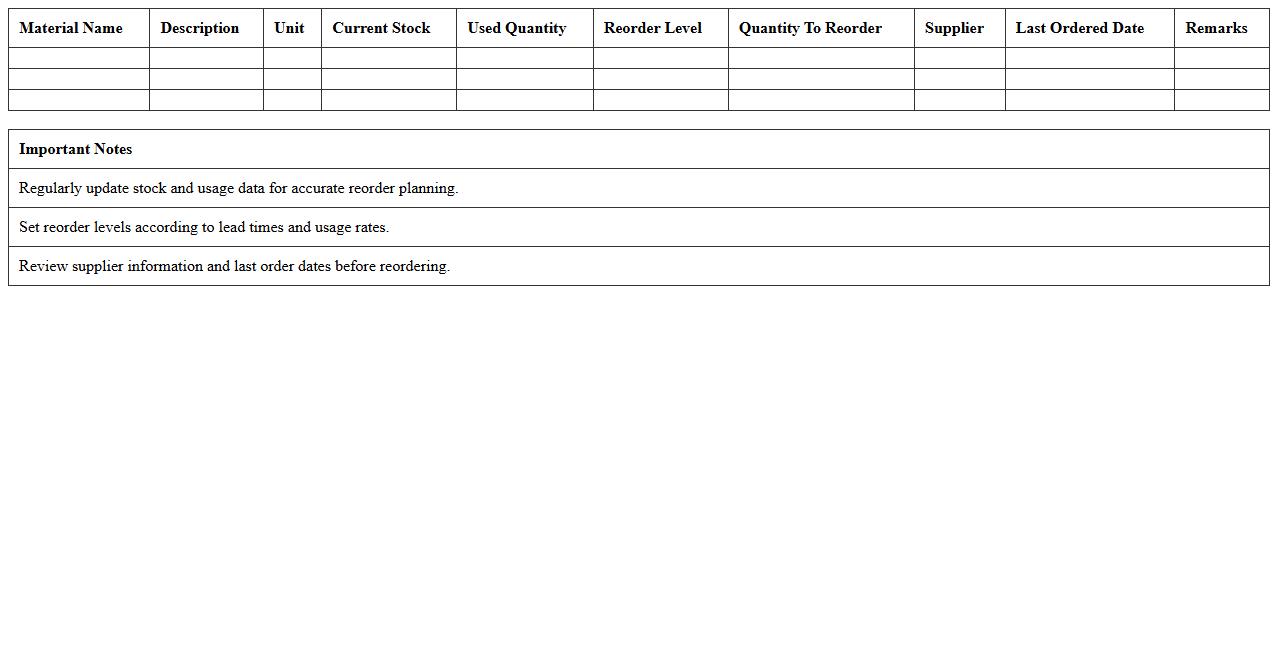Click the Important Notes heading
This screenshot has height=650, width=1278.
pos(75,149)
